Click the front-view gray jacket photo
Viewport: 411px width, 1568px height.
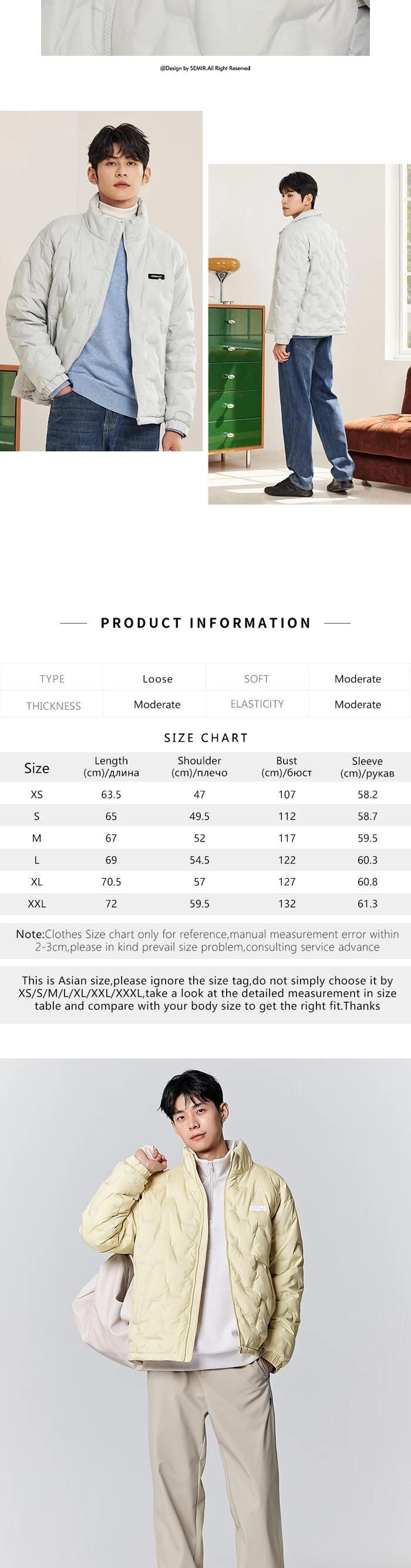(x=101, y=280)
